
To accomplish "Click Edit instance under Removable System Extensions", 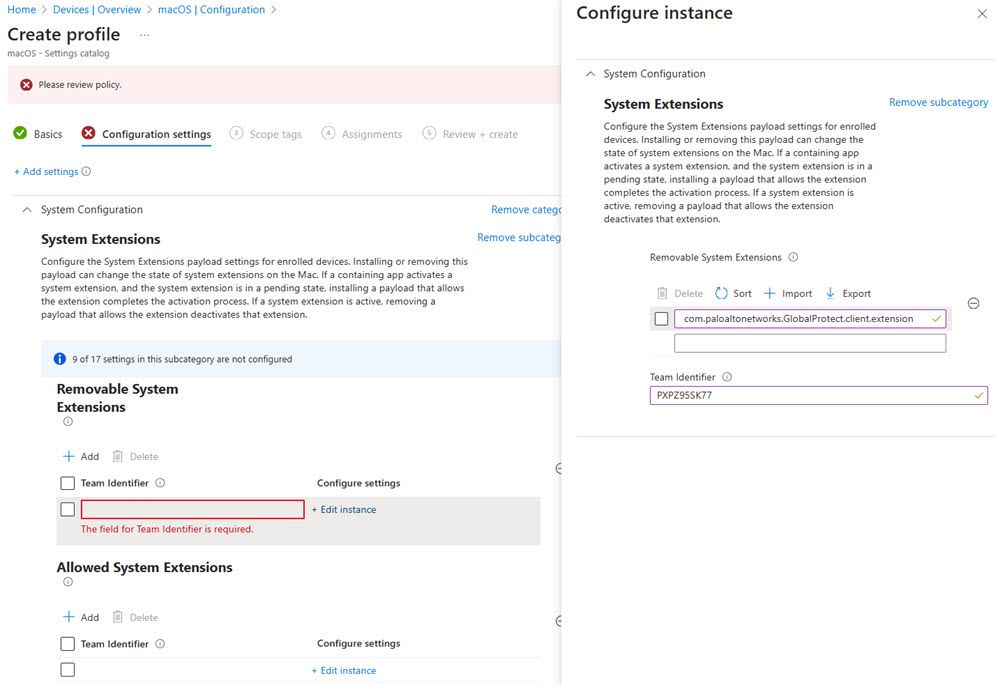I will click(x=344, y=510).
